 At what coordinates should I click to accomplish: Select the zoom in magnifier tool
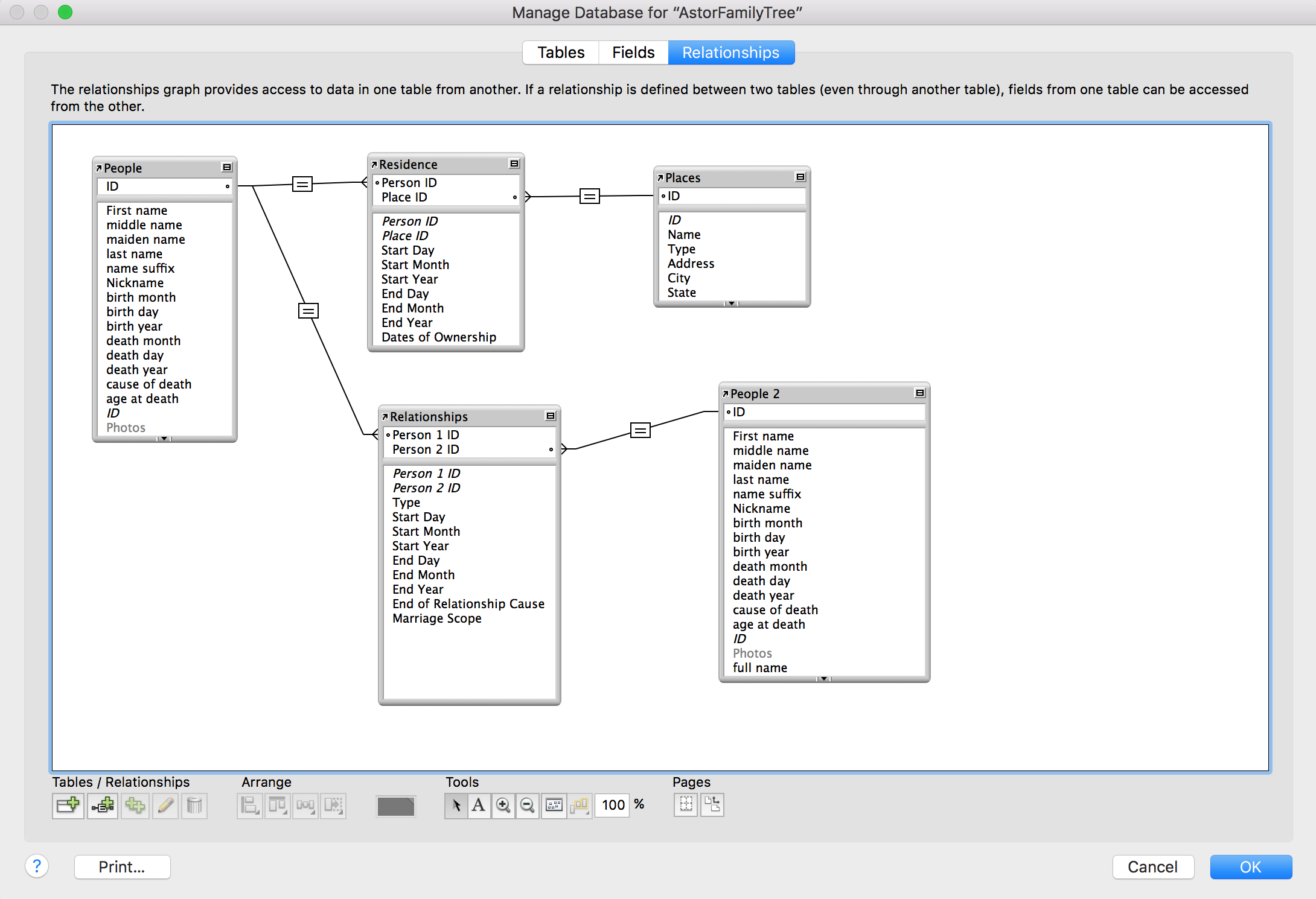point(503,805)
